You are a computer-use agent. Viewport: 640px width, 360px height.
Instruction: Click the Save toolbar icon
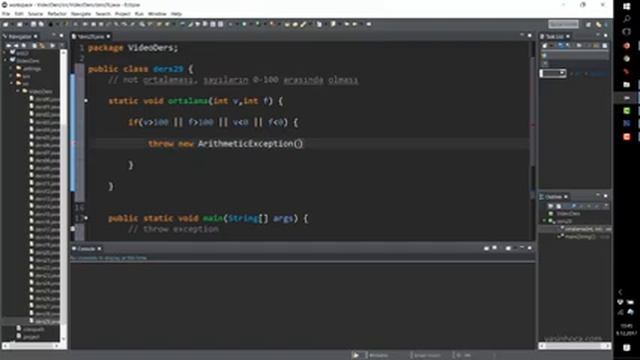tap(33, 24)
